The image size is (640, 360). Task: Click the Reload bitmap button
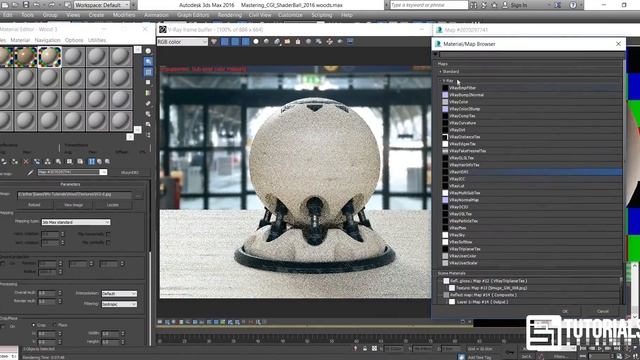pyautogui.click(x=34, y=205)
